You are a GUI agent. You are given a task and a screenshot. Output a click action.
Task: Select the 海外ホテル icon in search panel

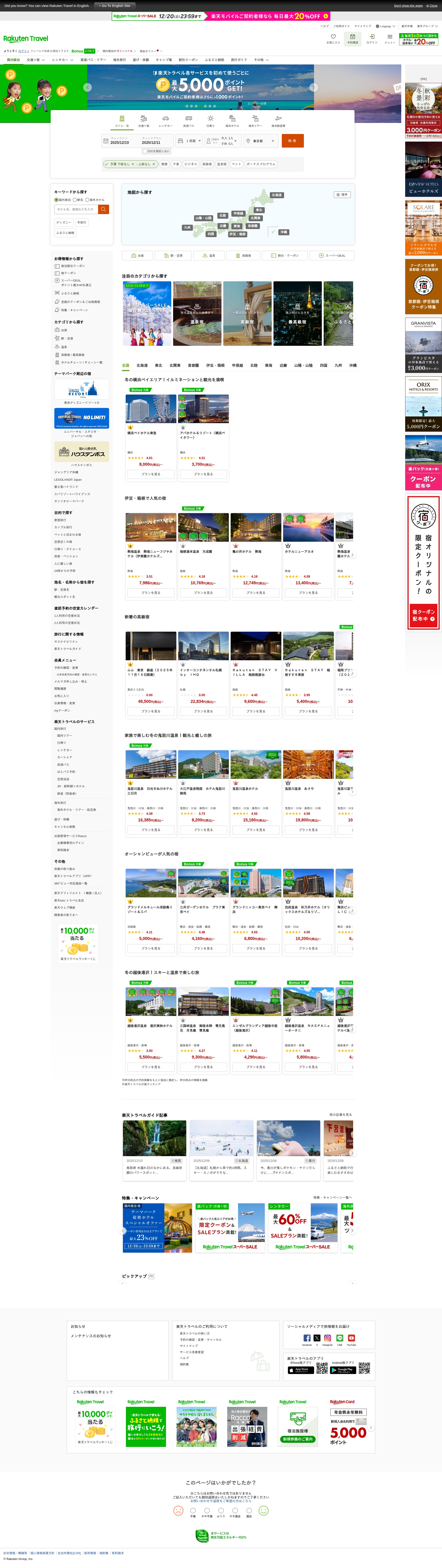coord(232,121)
